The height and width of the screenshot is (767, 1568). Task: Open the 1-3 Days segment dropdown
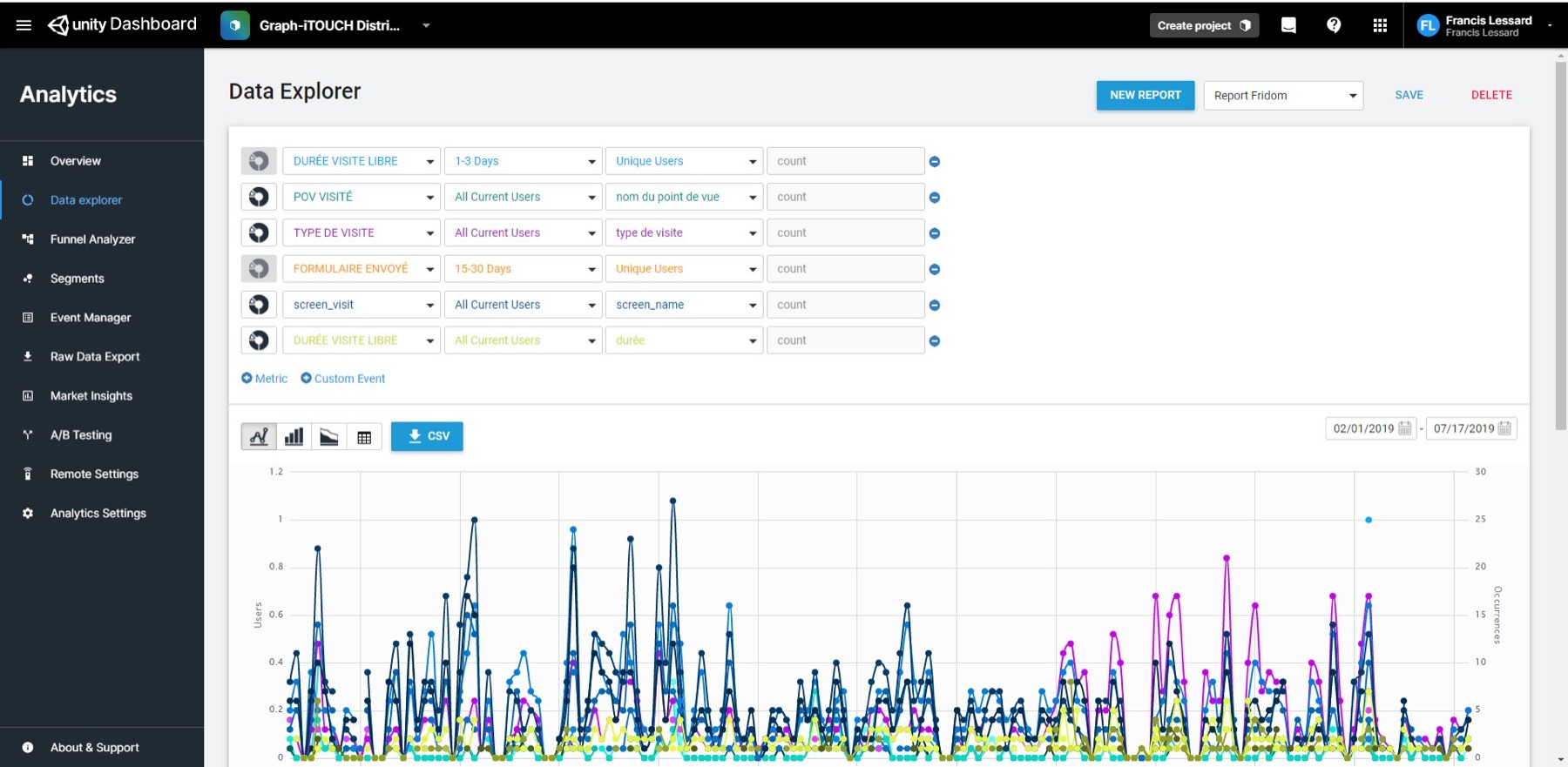point(524,161)
